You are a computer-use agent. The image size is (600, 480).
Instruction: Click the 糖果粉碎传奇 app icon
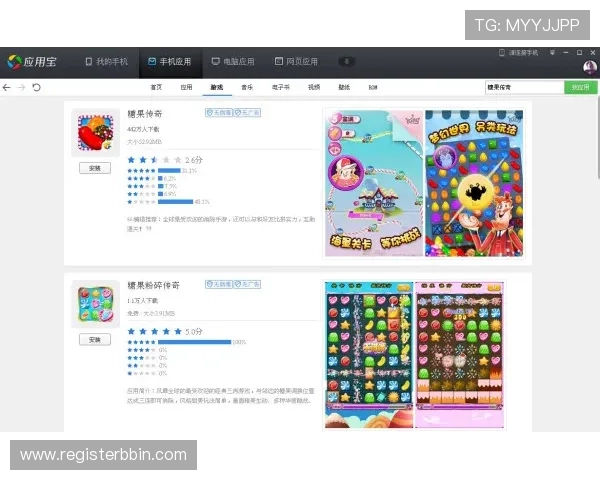[x=96, y=304]
